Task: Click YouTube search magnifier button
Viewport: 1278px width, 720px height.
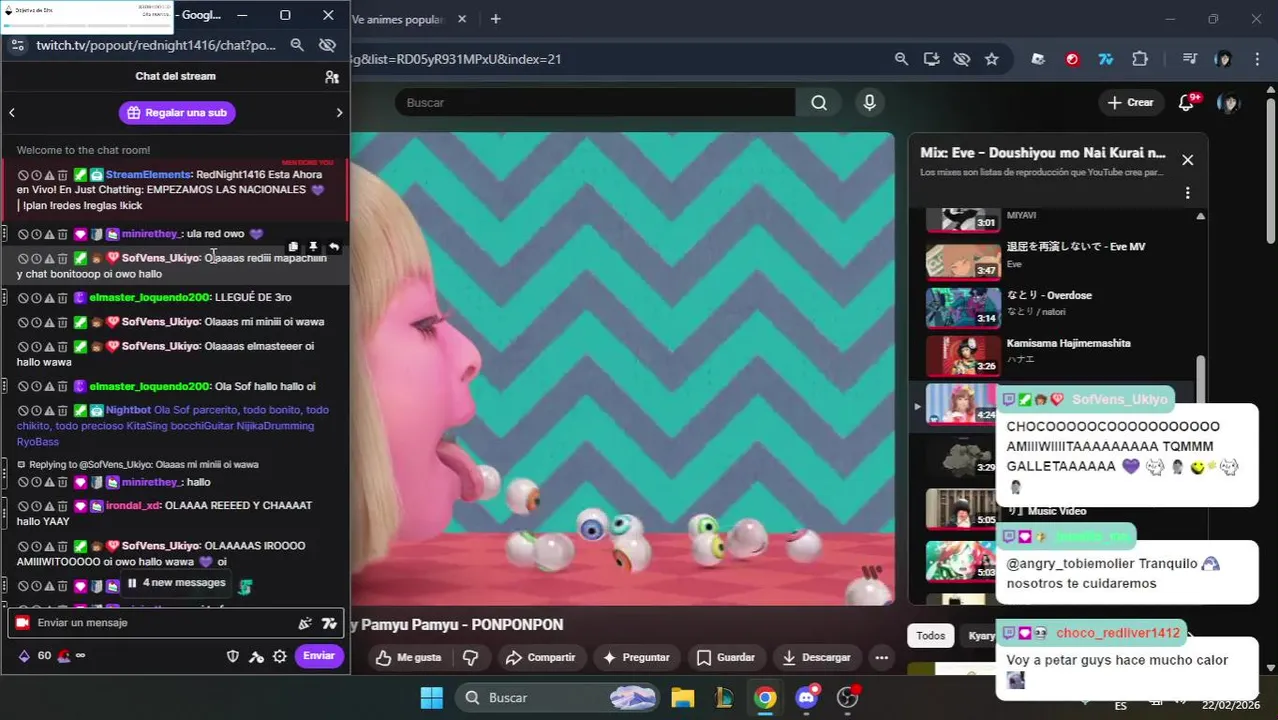Action: (x=819, y=103)
